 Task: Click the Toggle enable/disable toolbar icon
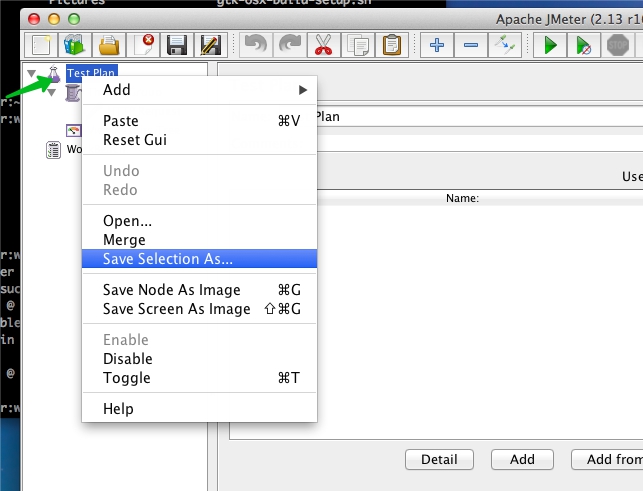pos(505,45)
